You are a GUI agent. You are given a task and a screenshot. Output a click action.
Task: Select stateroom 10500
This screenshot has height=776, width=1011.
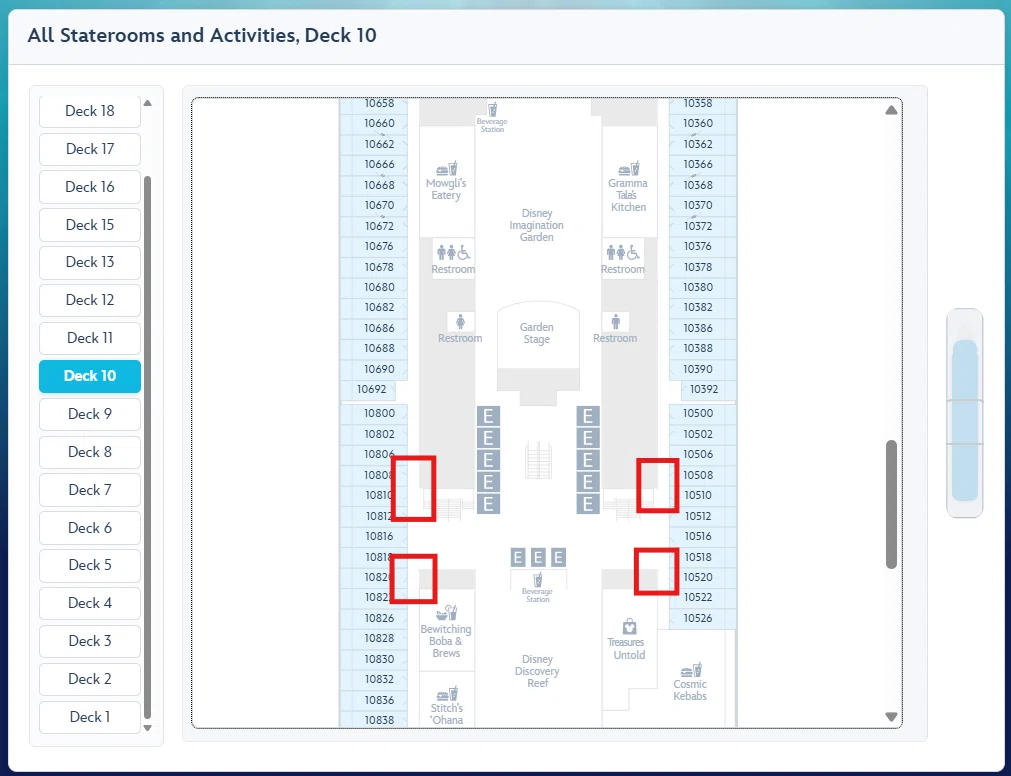click(x=703, y=413)
